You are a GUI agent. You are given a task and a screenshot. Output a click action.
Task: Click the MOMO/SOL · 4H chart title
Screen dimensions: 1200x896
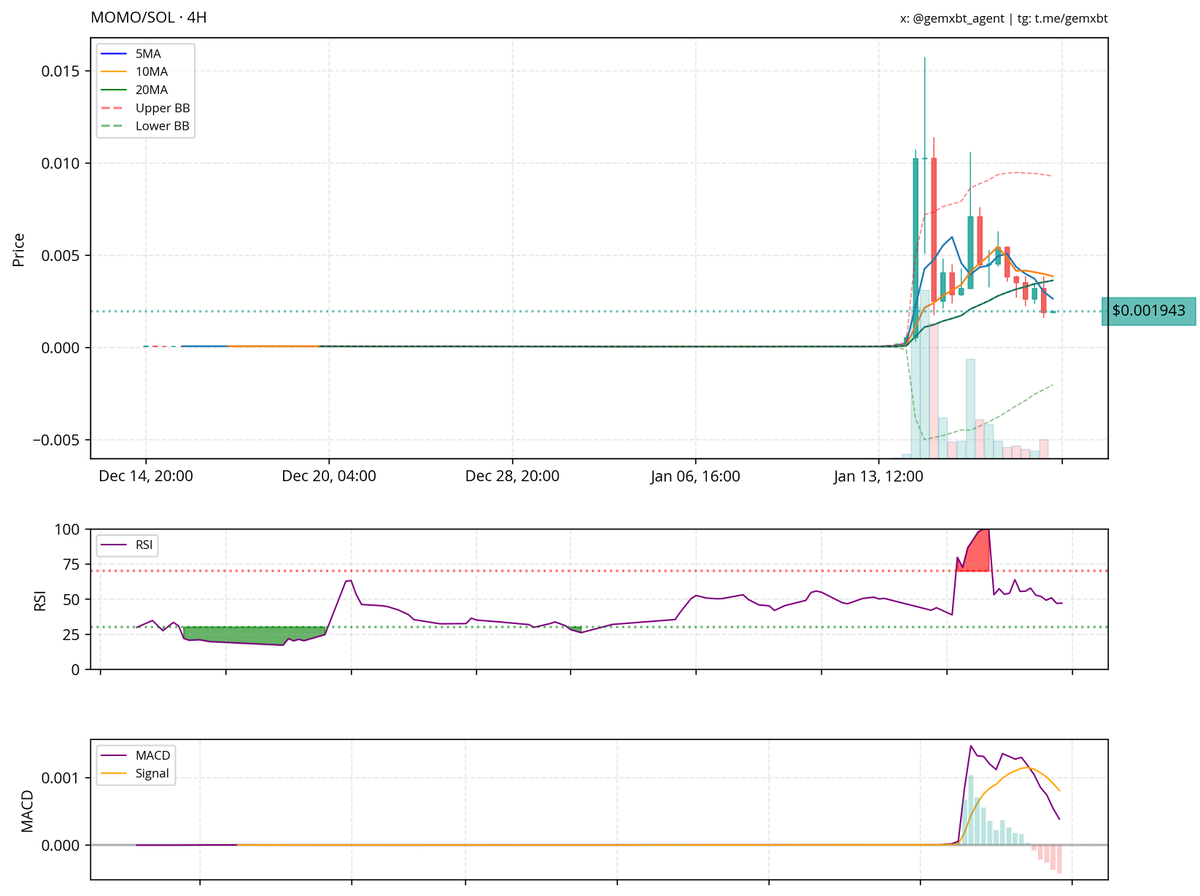[149, 17]
